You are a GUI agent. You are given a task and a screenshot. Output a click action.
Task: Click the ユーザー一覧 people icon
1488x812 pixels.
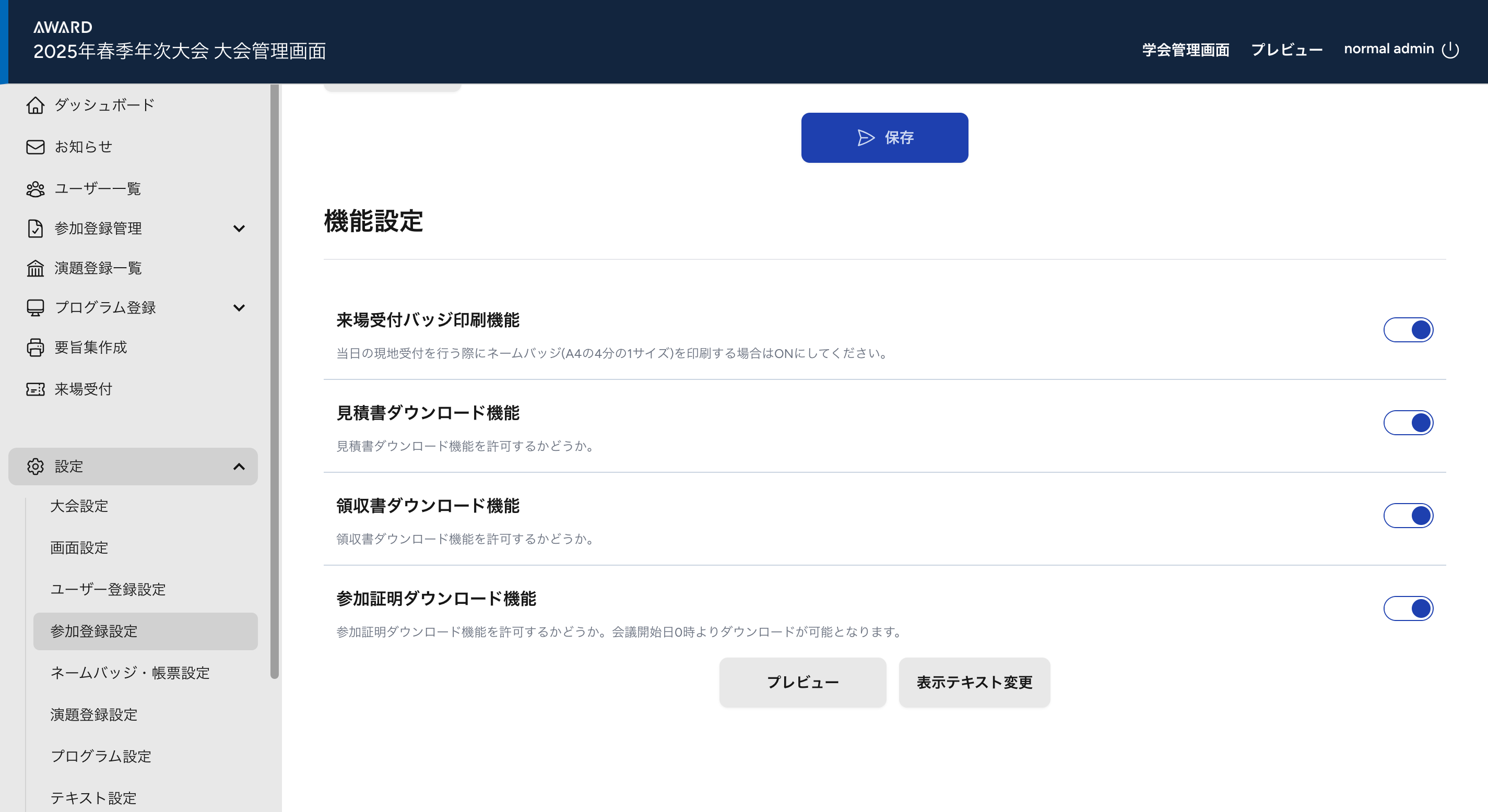coord(35,189)
